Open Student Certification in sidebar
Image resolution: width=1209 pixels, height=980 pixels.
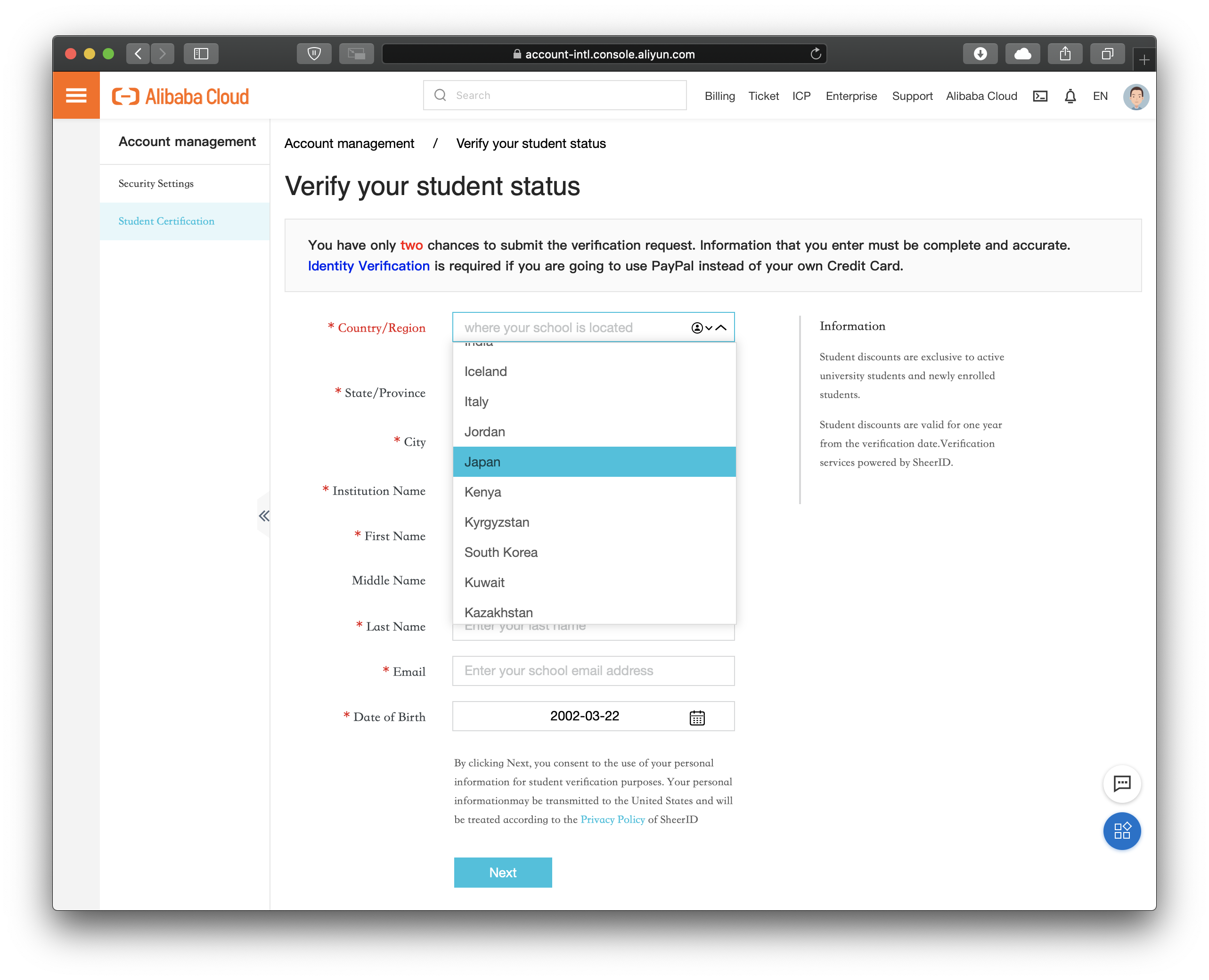pyautogui.click(x=166, y=221)
